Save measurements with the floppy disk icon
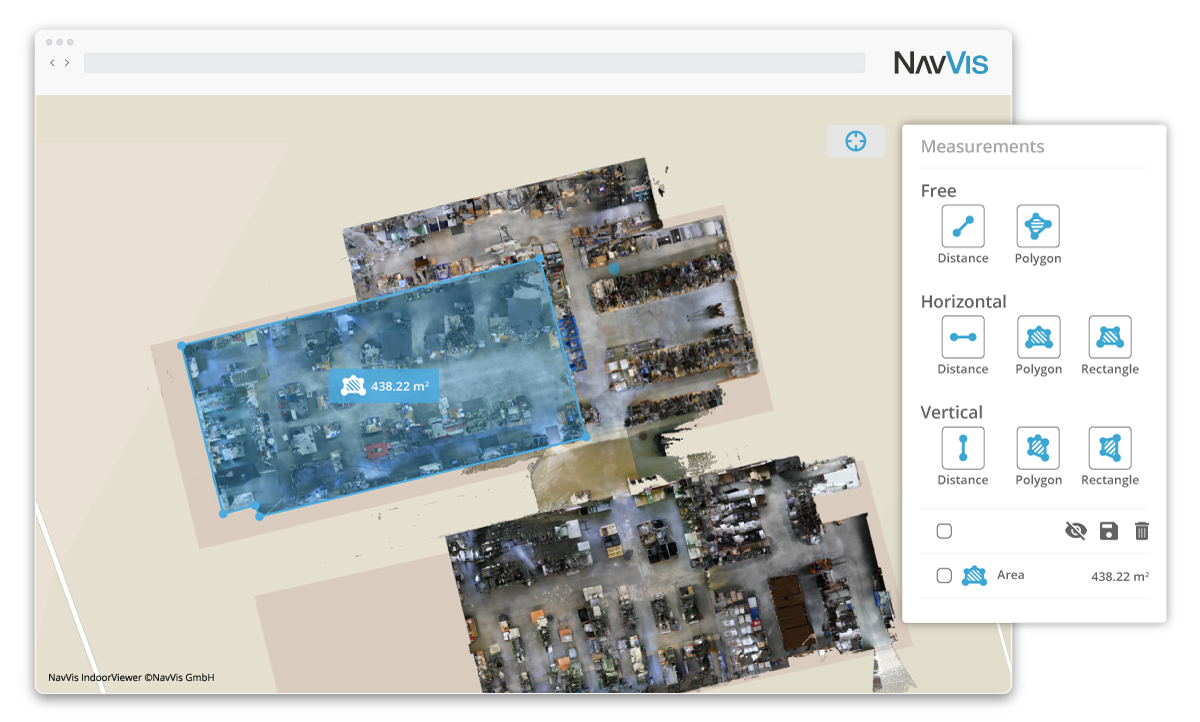The image size is (1200, 722). (x=1108, y=531)
